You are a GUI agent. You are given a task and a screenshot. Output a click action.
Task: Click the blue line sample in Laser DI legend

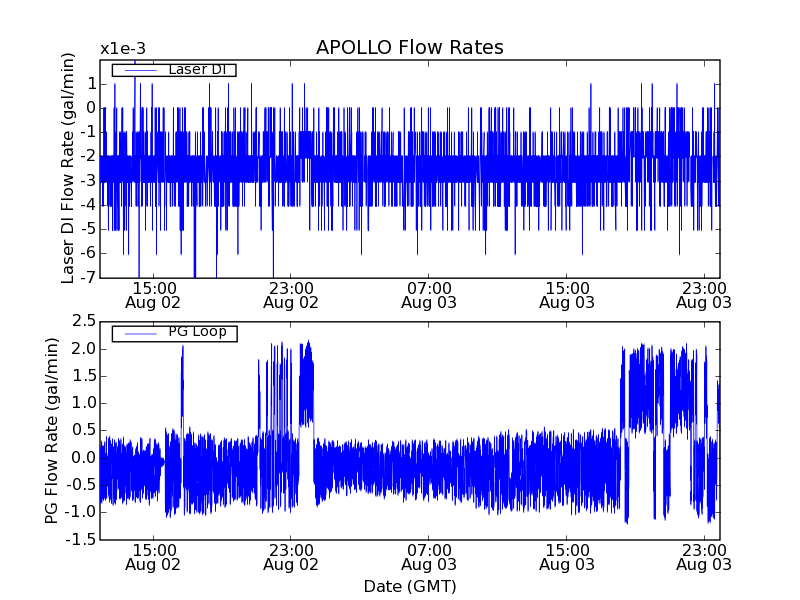138,69
